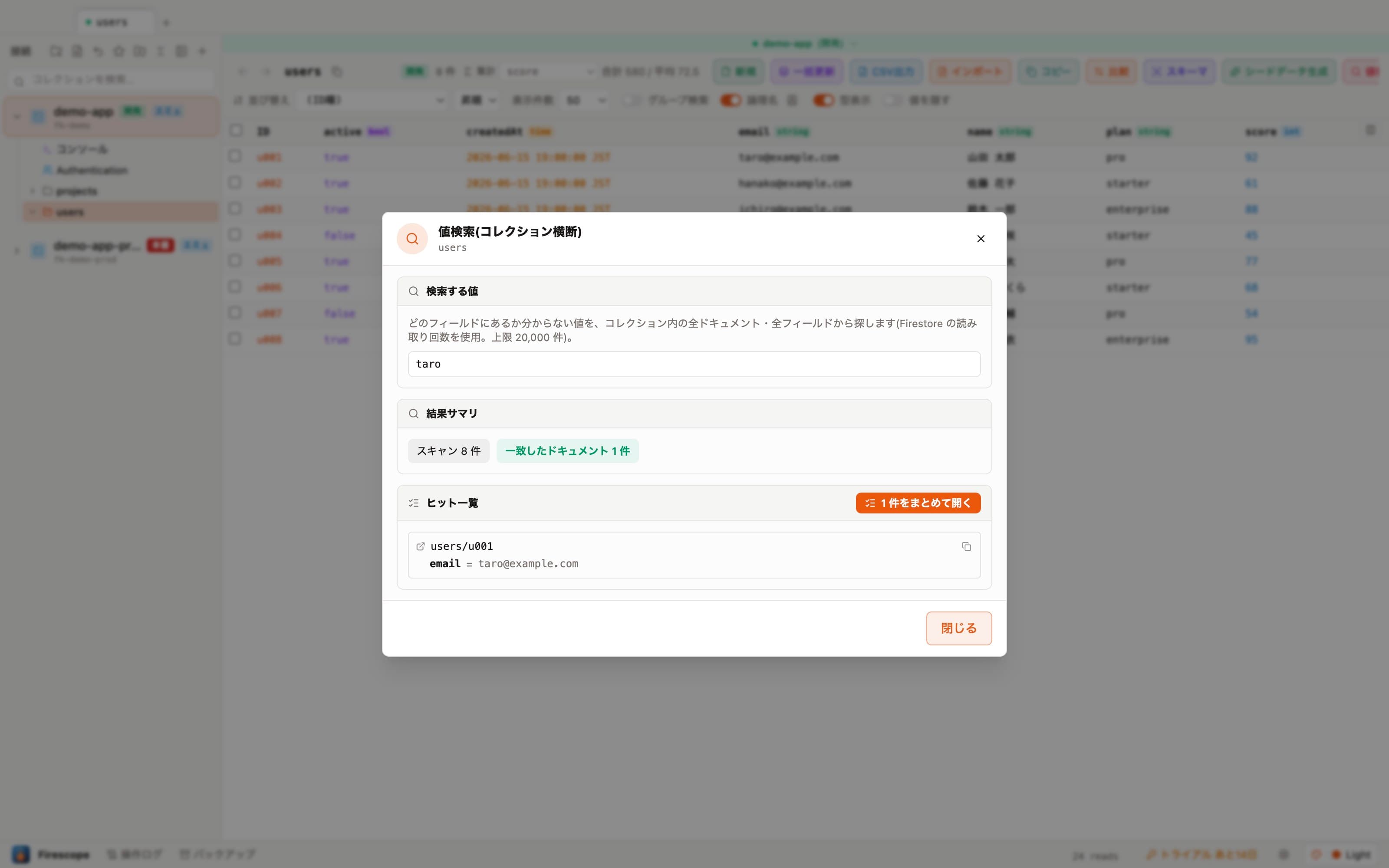Toggle the select-all checkbox in table header
The image size is (1389, 868).
click(236, 130)
